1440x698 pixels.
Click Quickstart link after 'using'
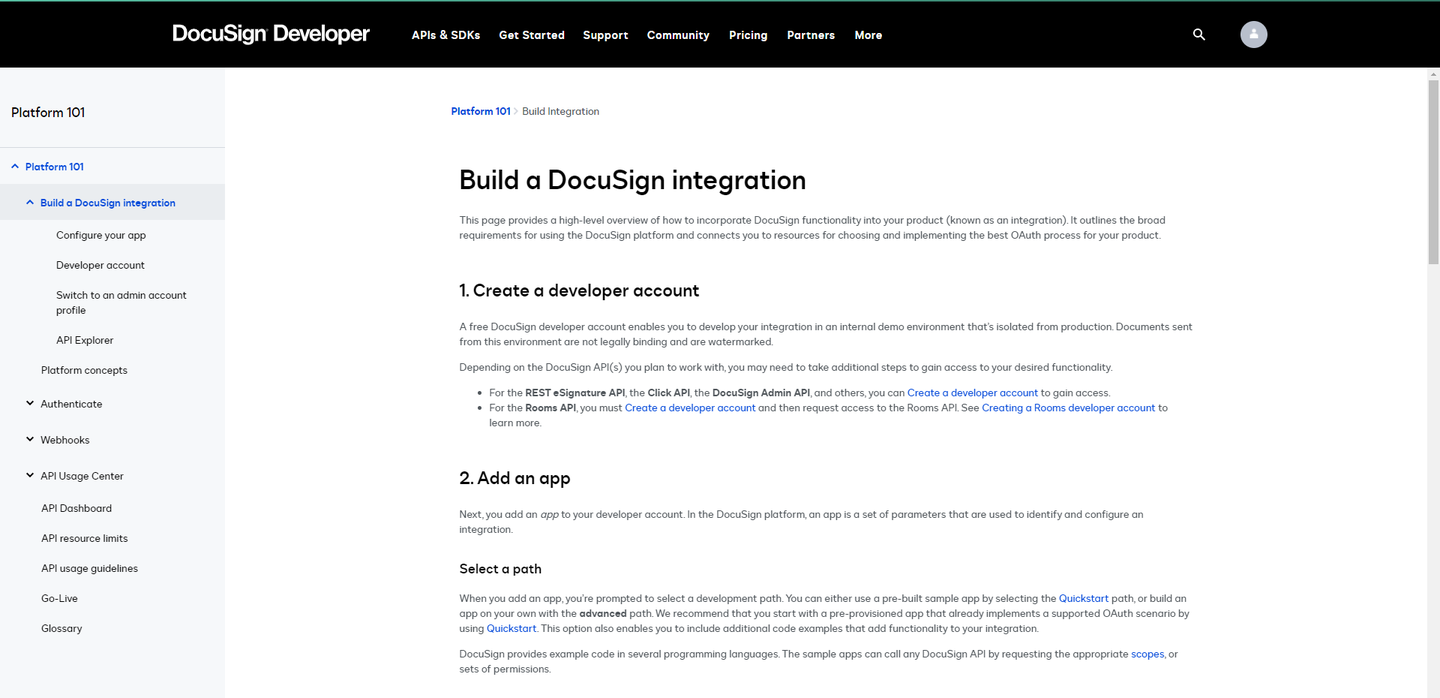pos(511,629)
